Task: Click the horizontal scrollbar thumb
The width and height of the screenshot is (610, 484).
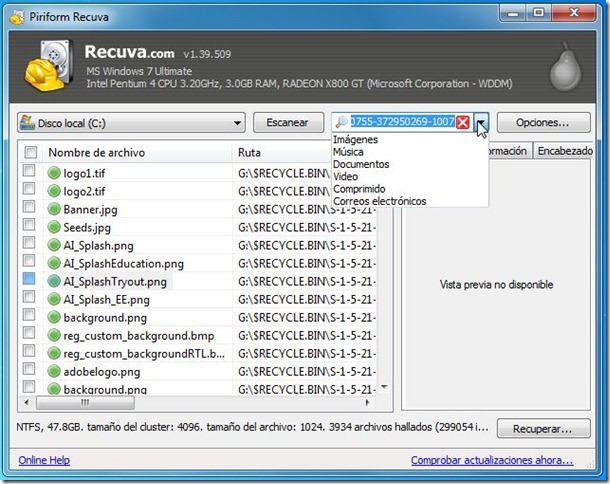Action: click(x=85, y=402)
